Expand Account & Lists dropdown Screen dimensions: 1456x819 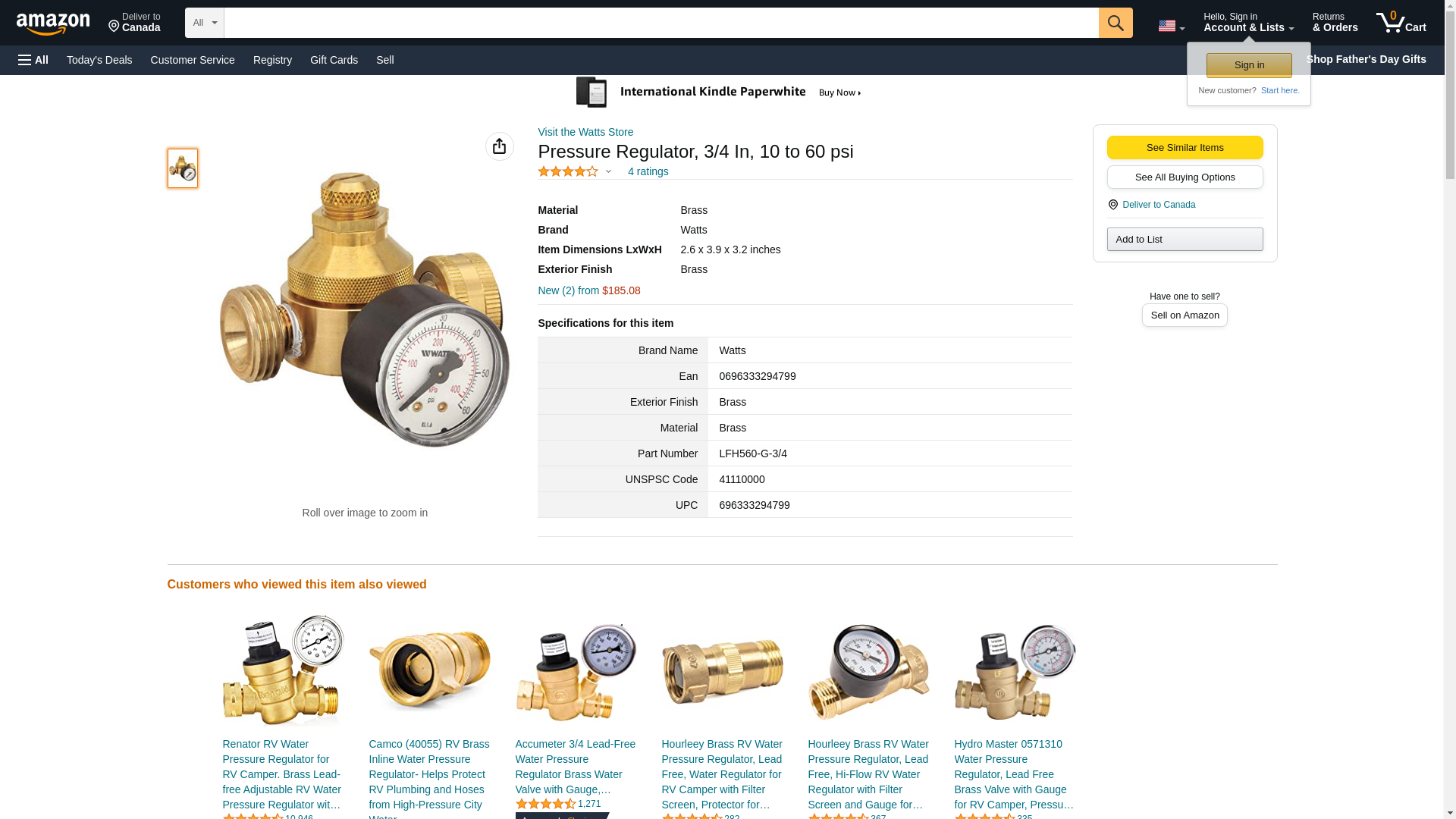pyautogui.click(x=1247, y=23)
